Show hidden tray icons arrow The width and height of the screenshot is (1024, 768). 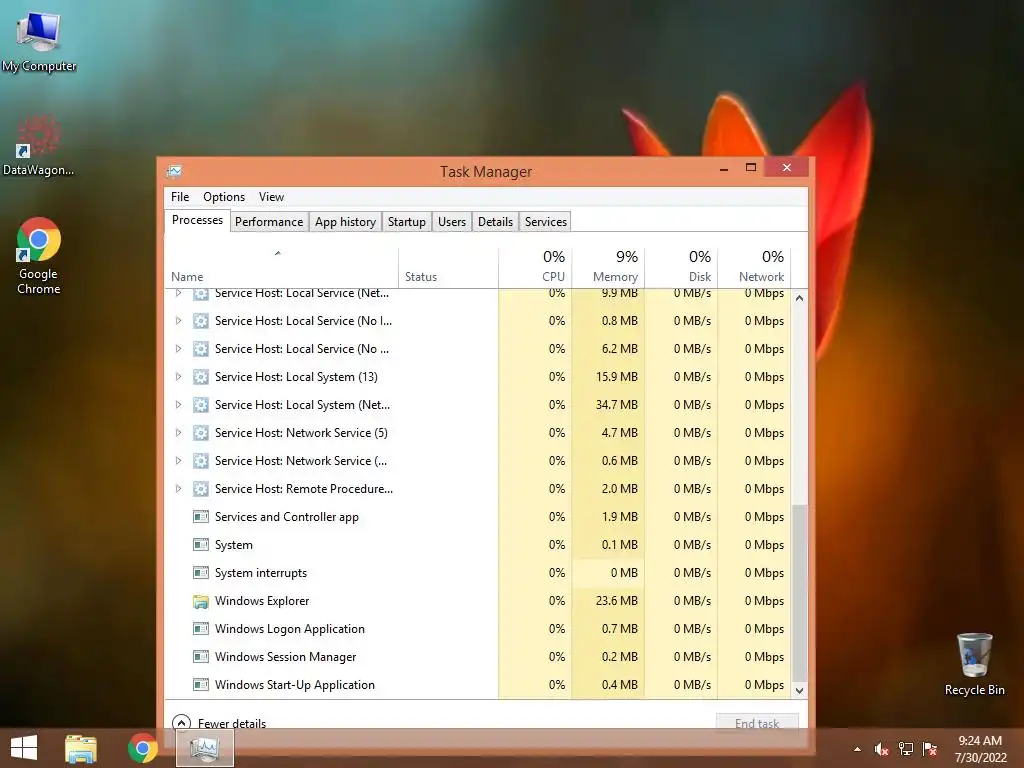click(x=857, y=749)
